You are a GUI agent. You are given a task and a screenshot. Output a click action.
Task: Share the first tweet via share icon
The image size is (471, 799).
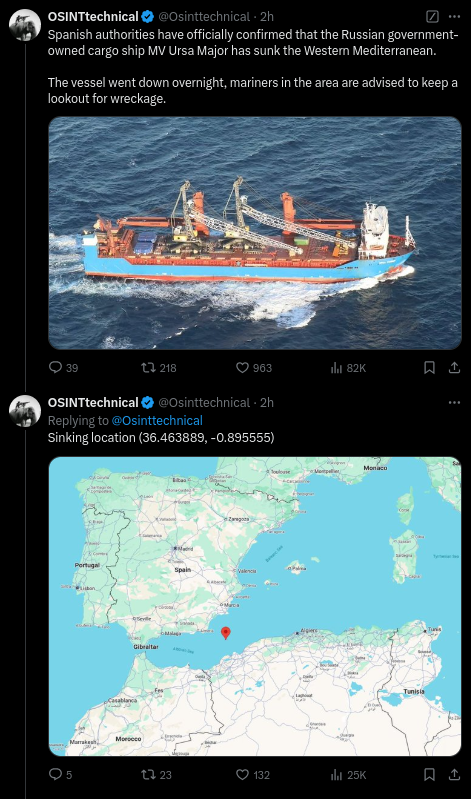click(454, 367)
